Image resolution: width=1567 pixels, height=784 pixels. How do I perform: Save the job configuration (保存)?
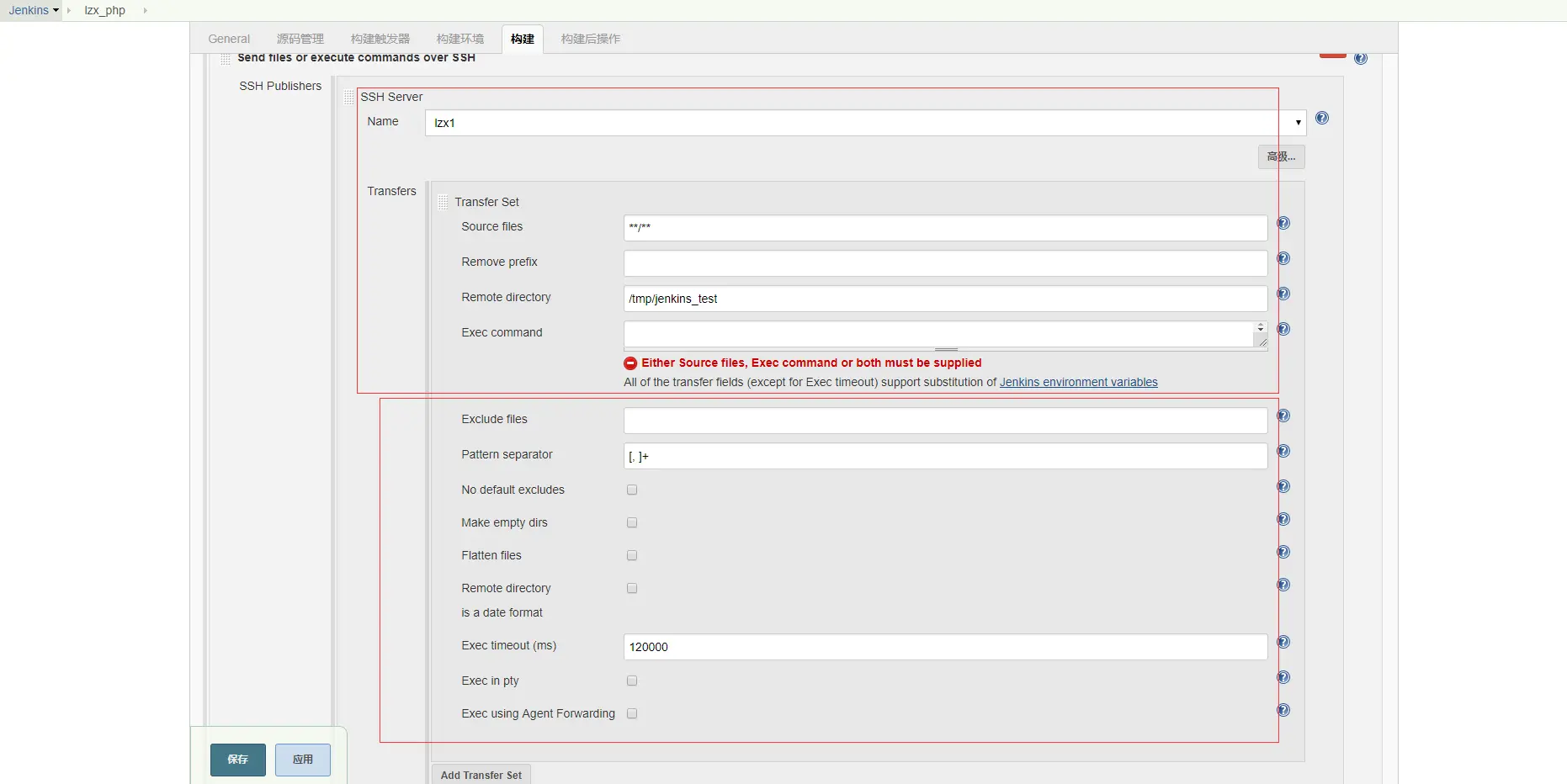[x=238, y=760]
